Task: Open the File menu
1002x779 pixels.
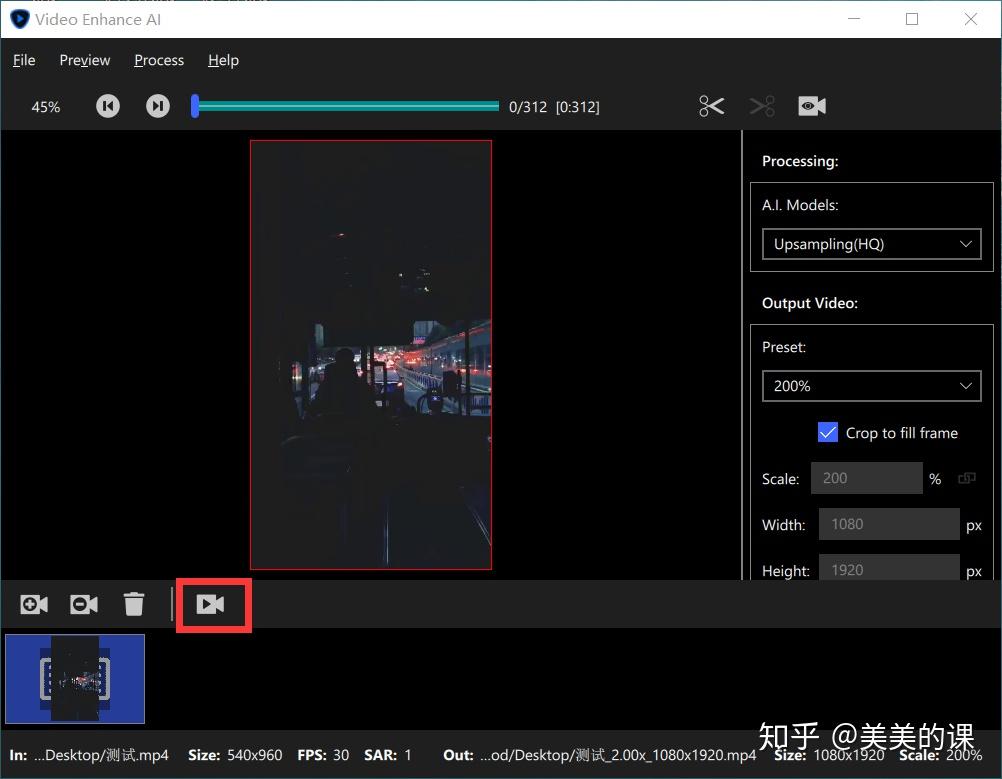Action: coord(23,60)
